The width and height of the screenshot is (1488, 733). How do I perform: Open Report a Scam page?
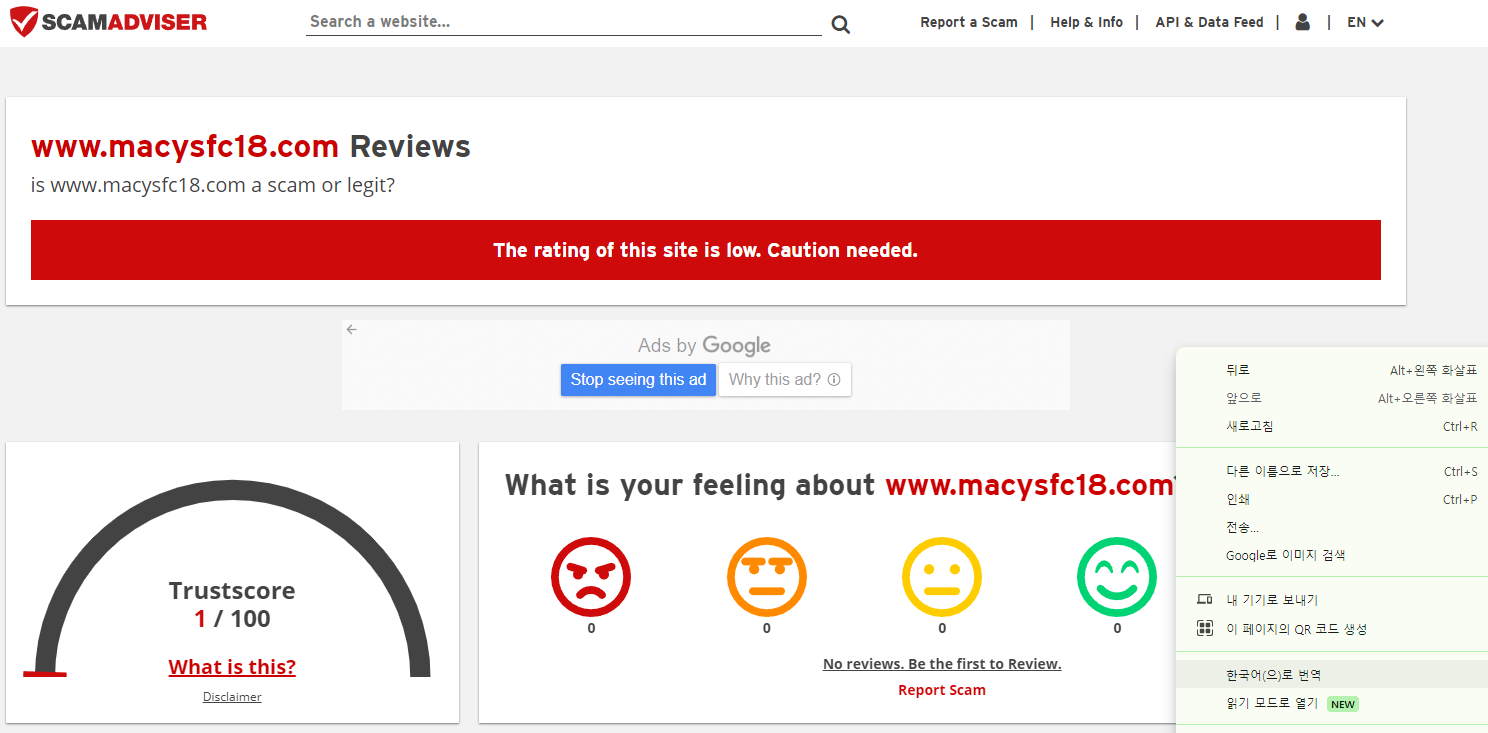pos(969,22)
